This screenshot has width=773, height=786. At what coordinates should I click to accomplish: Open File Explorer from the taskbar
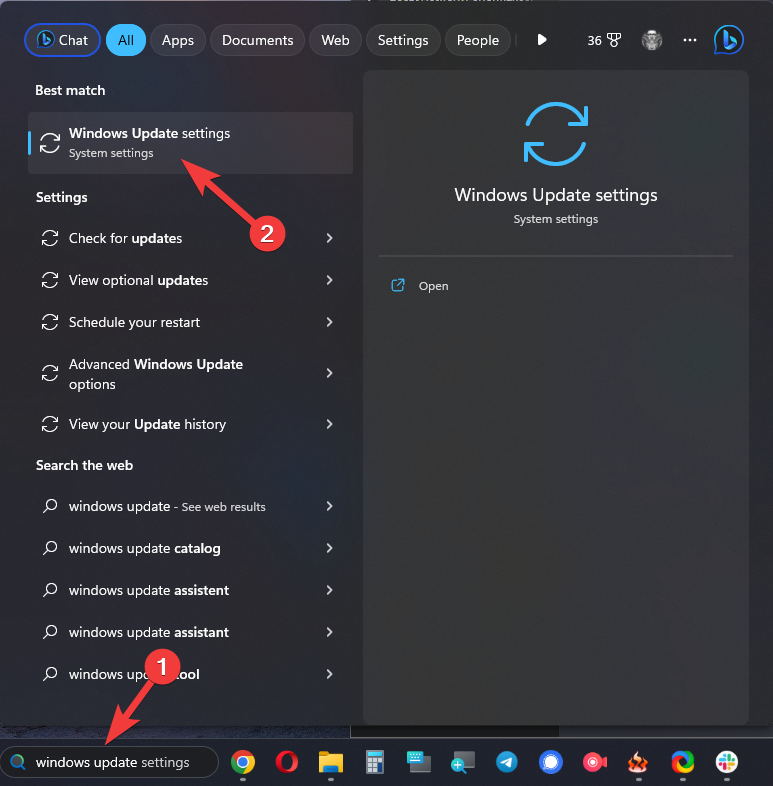tap(331, 763)
